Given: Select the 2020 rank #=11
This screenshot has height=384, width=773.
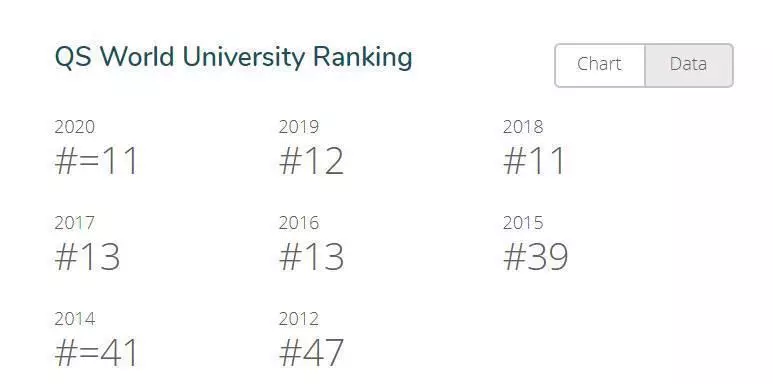Looking at the screenshot, I should point(96,161).
